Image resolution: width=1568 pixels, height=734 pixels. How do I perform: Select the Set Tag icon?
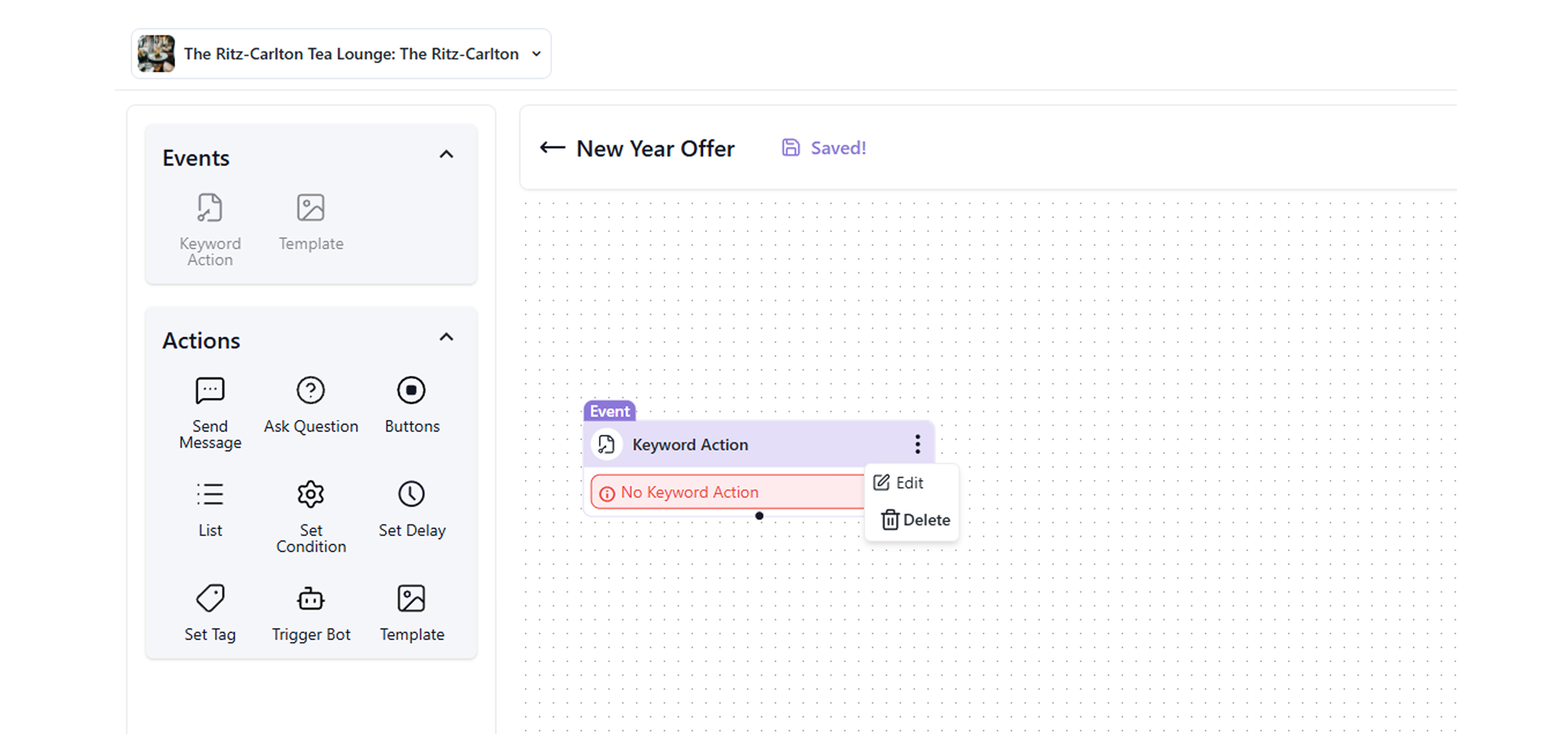pyautogui.click(x=210, y=598)
